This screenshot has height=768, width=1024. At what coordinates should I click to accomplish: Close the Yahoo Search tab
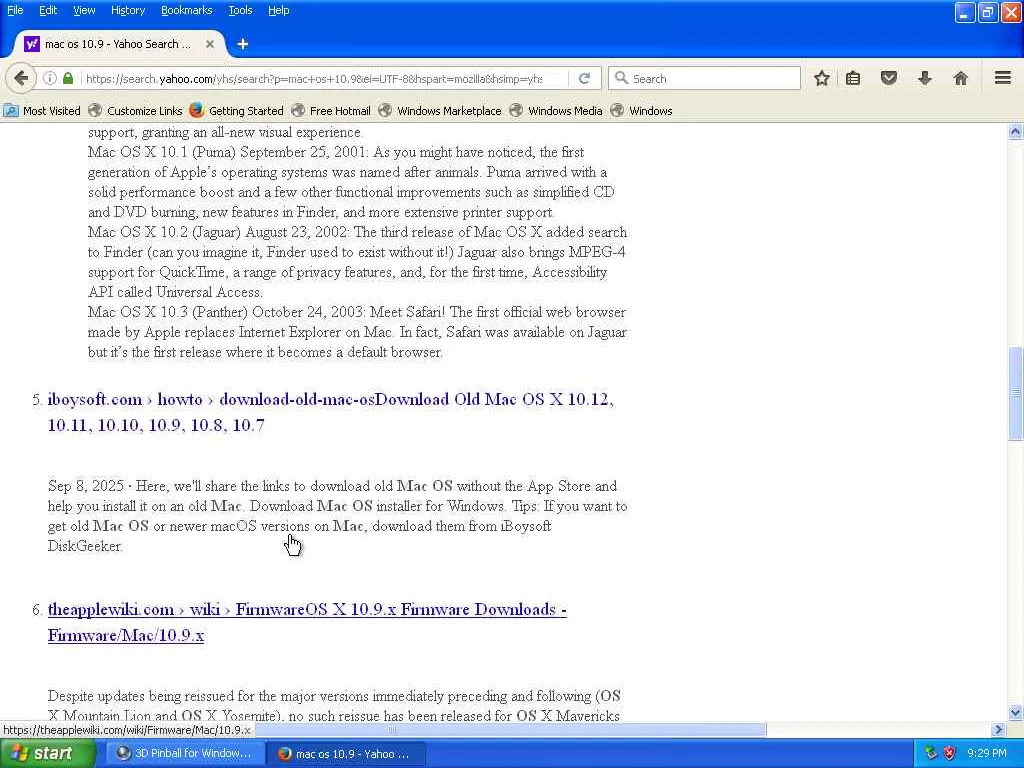[x=210, y=44]
